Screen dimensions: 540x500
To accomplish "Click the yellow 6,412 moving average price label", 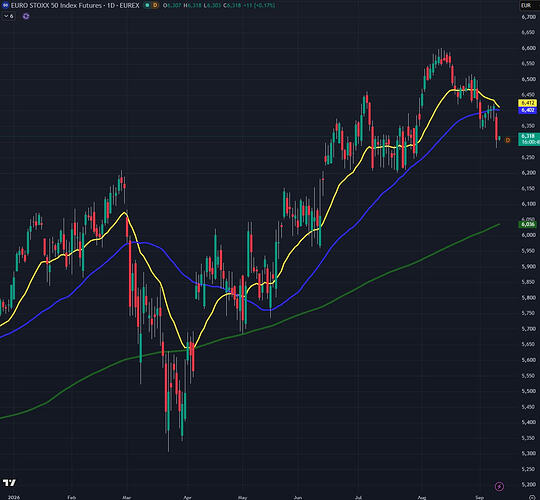I will pyautogui.click(x=528, y=103).
